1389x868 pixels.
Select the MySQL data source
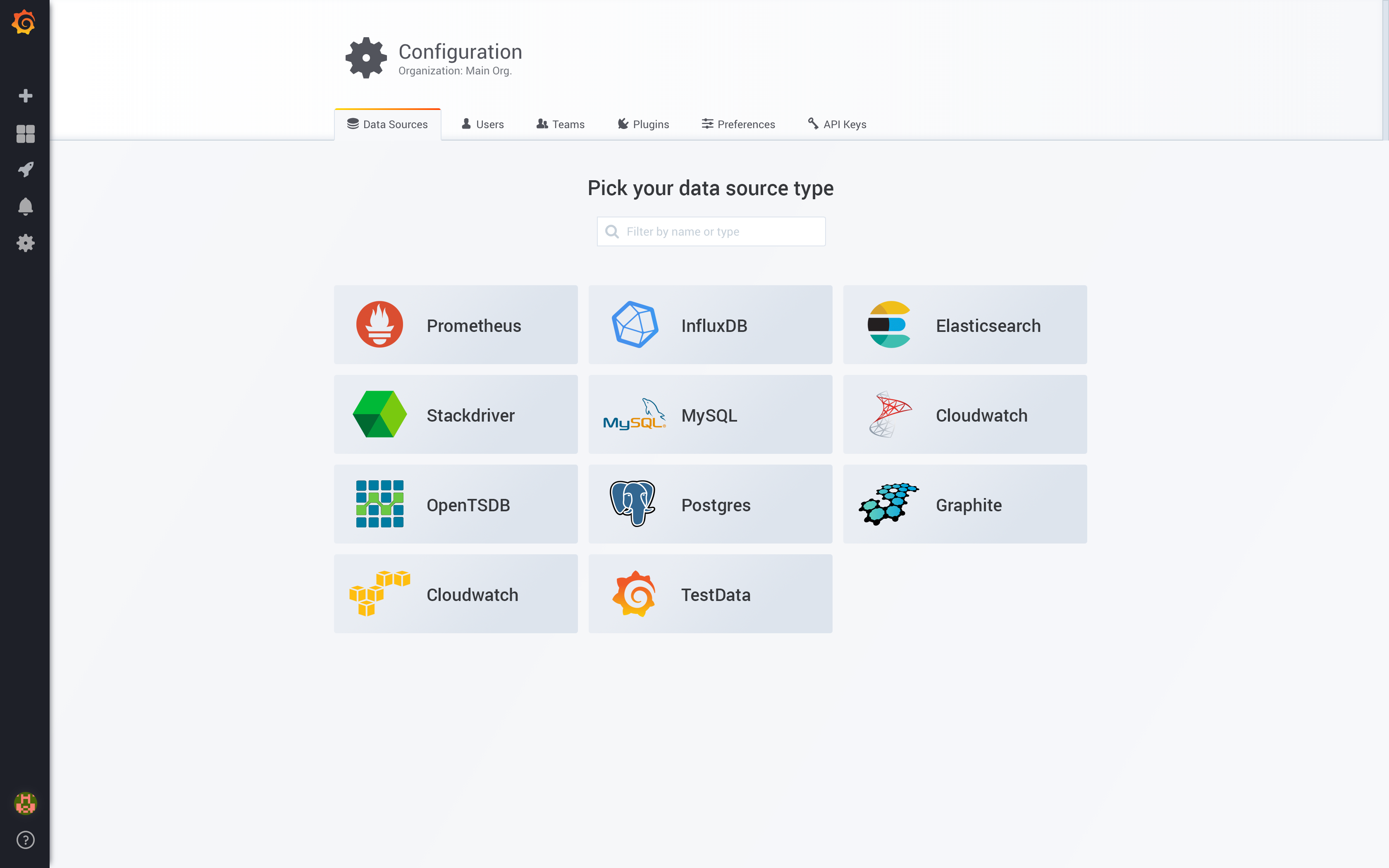point(710,414)
